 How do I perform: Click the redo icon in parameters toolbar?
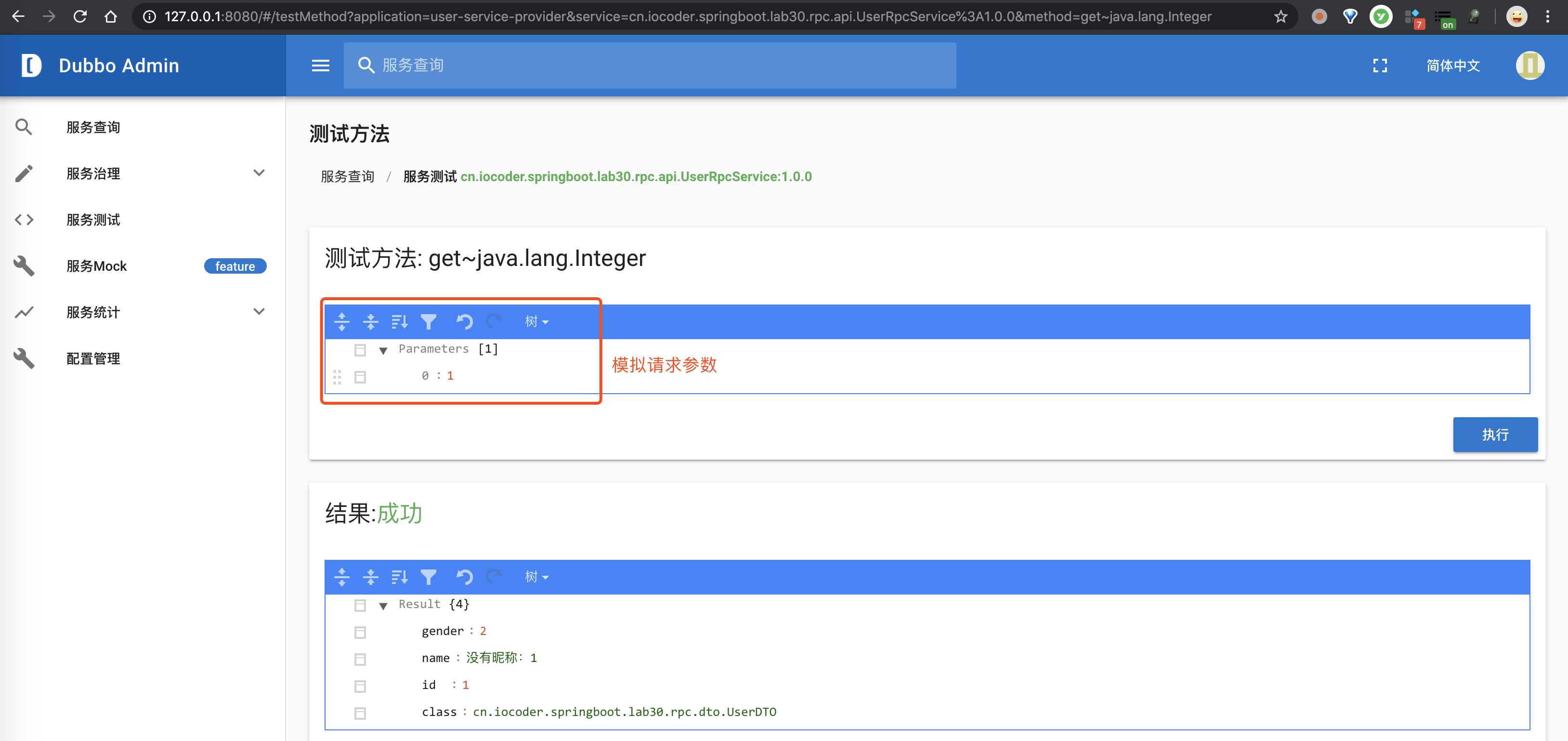click(492, 321)
